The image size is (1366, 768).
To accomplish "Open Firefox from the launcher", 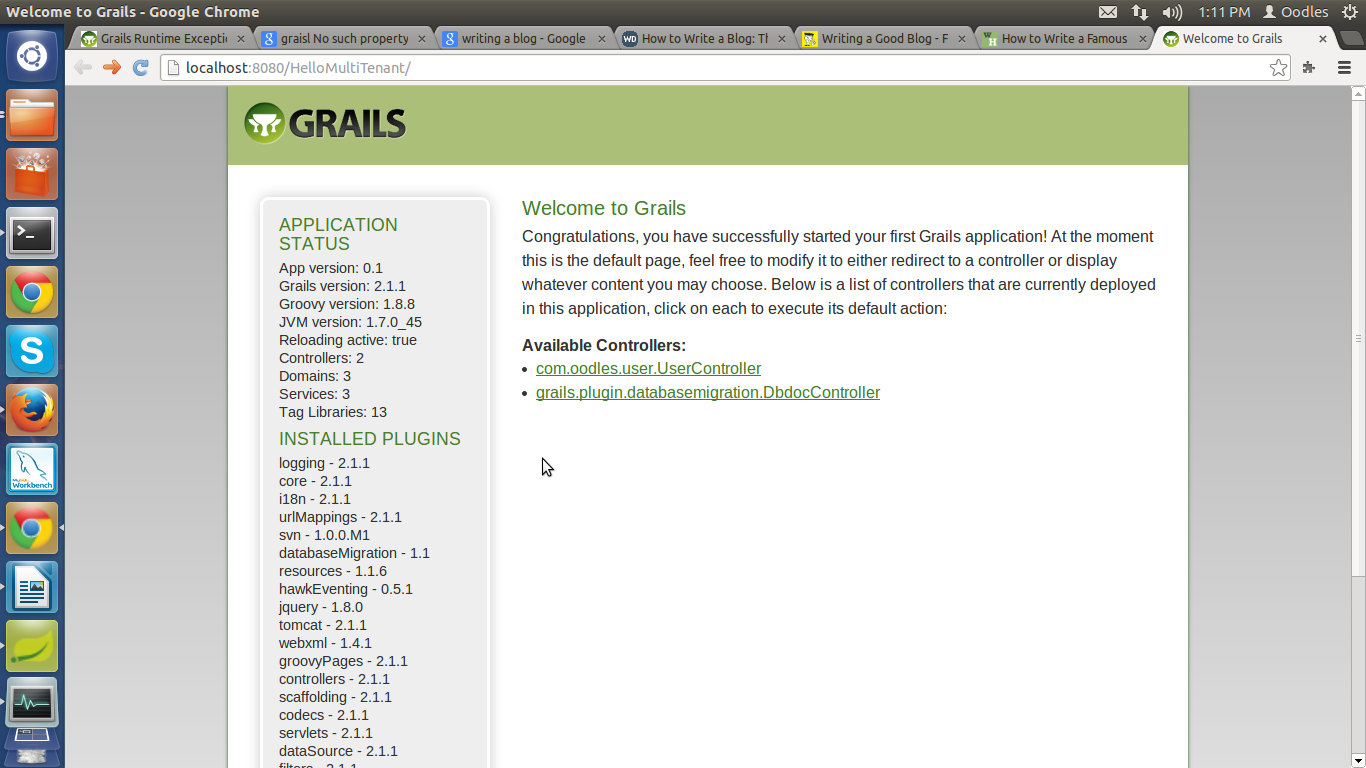I will click(x=32, y=410).
